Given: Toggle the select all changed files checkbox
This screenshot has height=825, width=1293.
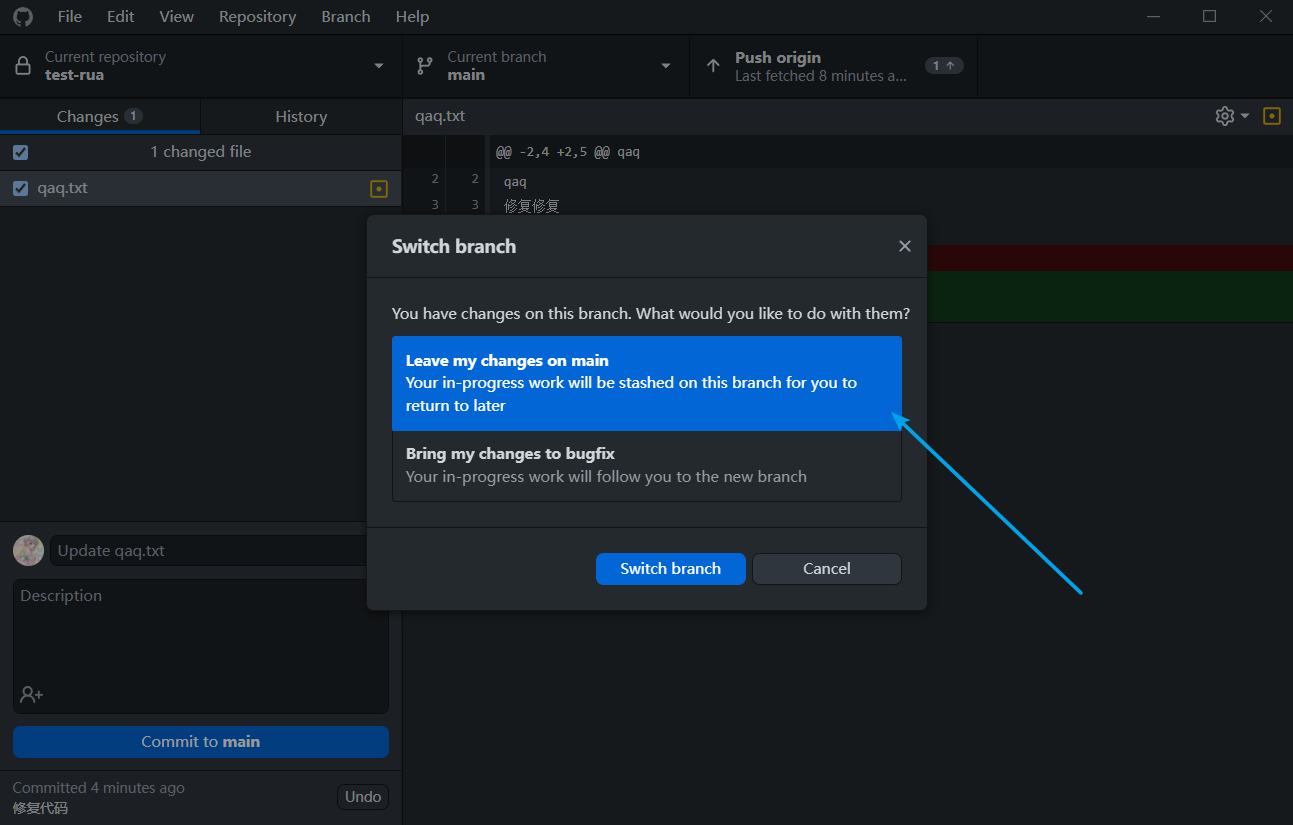Looking at the screenshot, I should (x=21, y=152).
